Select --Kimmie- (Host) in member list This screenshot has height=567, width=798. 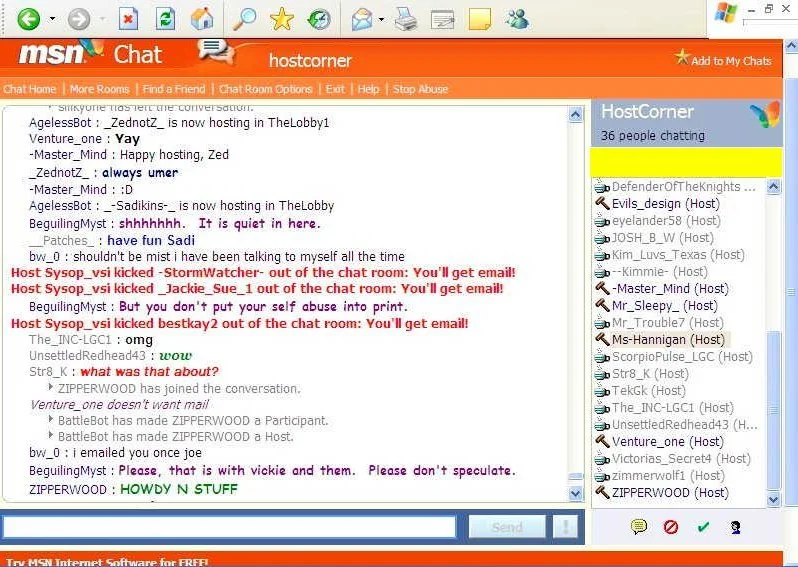click(660, 272)
